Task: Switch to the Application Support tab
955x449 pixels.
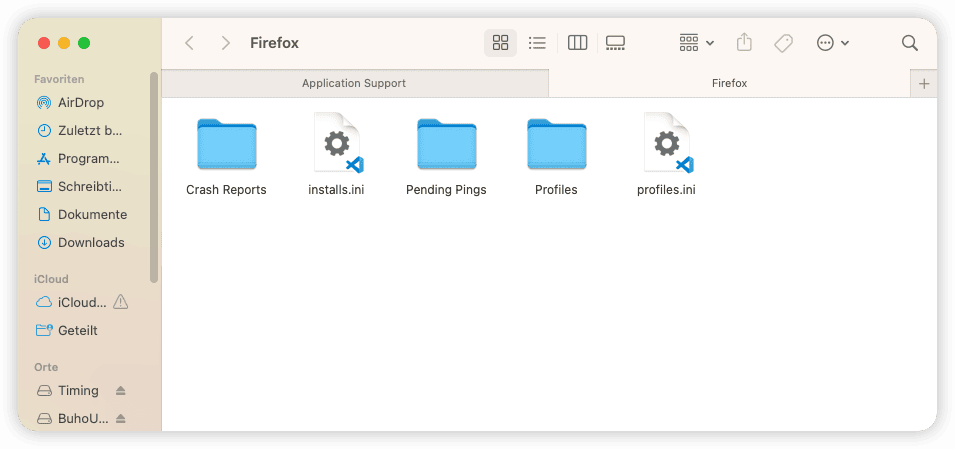Action: (354, 83)
